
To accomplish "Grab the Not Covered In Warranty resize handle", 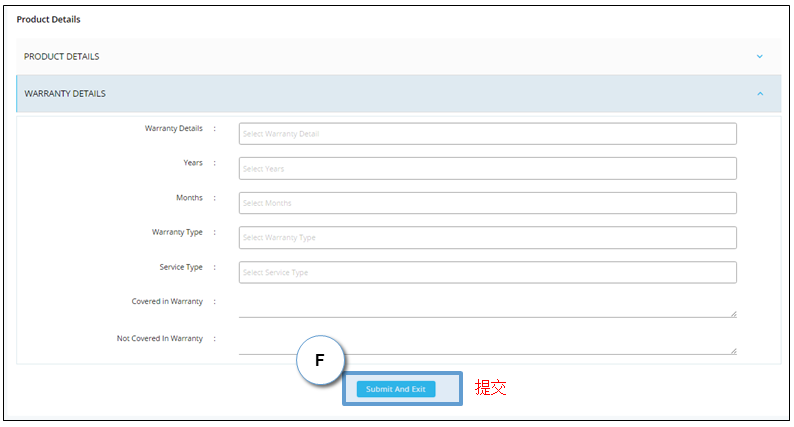I will (733, 351).
